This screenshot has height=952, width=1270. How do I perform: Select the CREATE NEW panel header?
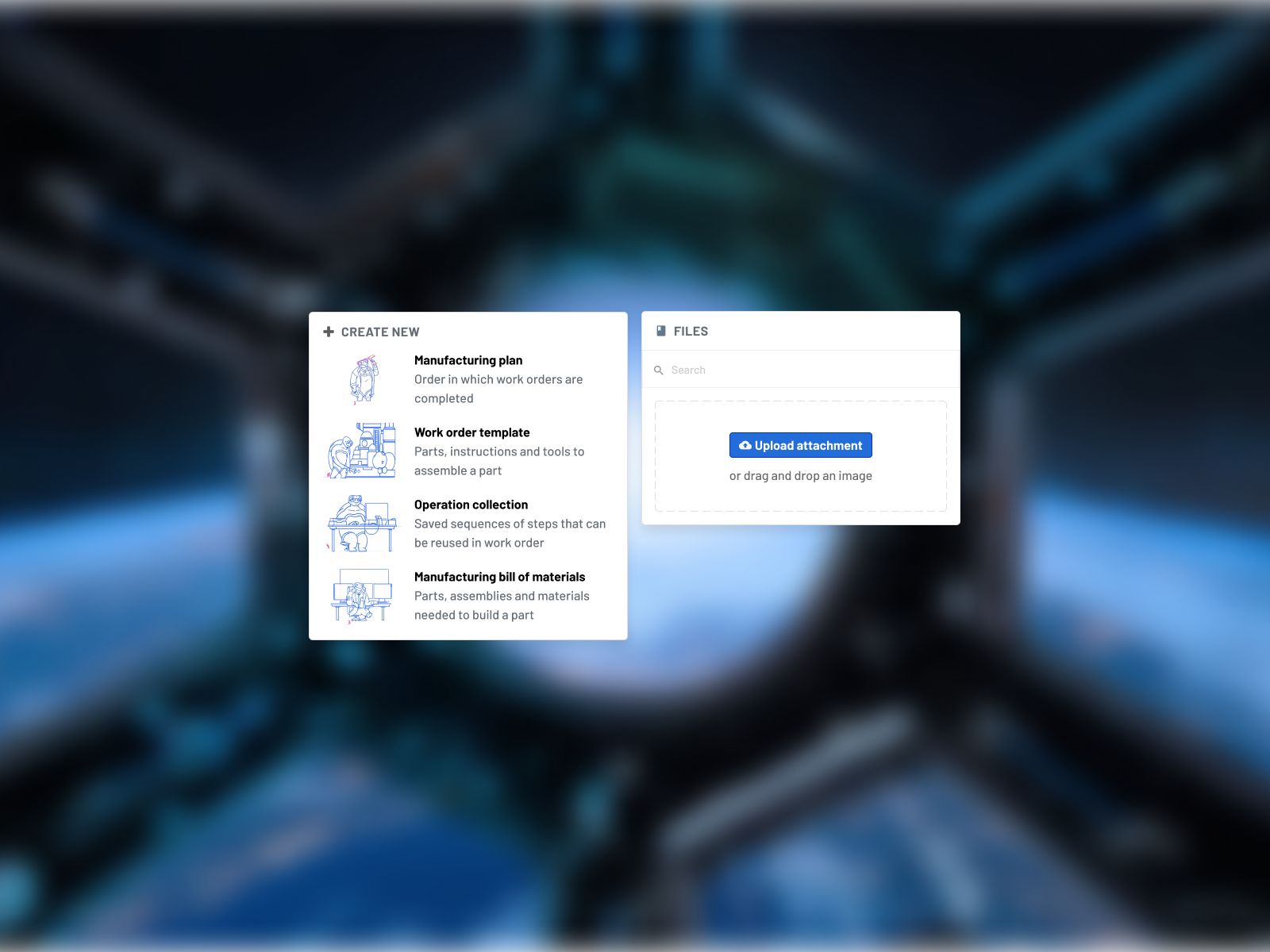pyautogui.click(x=379, y=332)
